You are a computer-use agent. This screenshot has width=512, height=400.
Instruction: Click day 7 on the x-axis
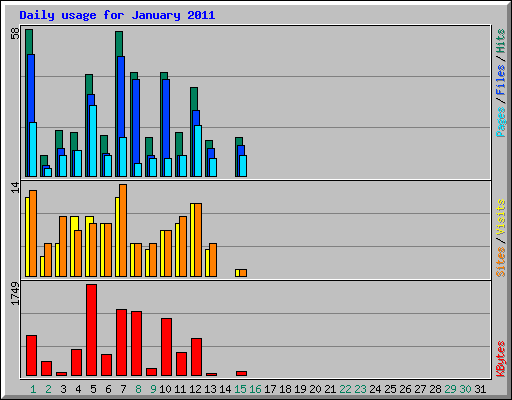point(123,389)
